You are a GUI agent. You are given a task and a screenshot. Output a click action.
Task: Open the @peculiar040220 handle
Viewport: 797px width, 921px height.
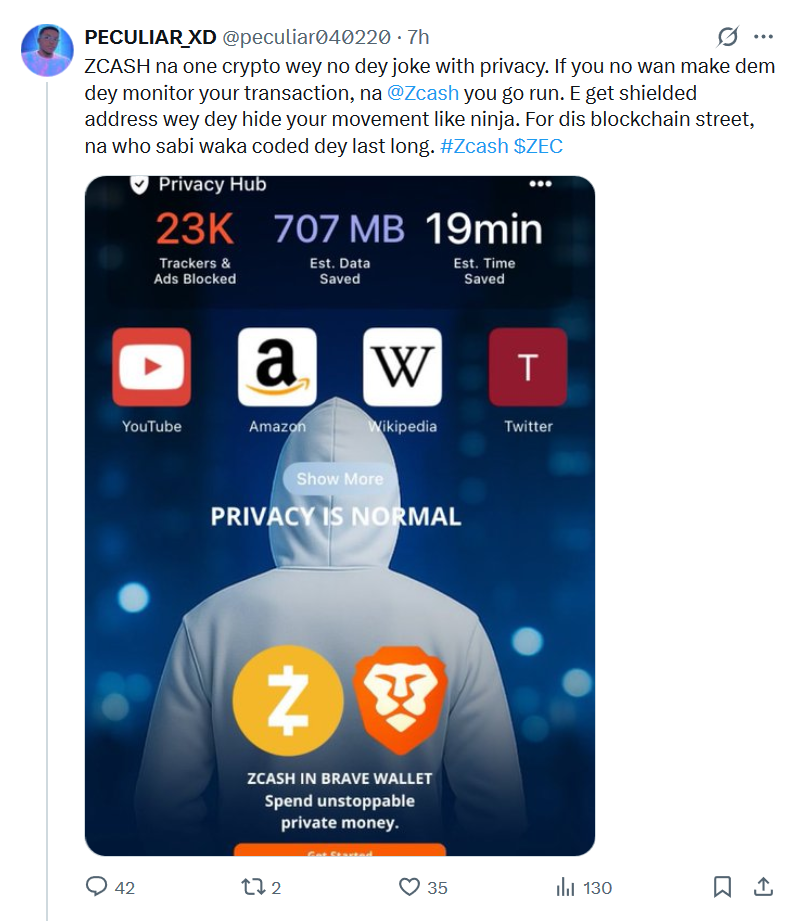click(306, 37)
